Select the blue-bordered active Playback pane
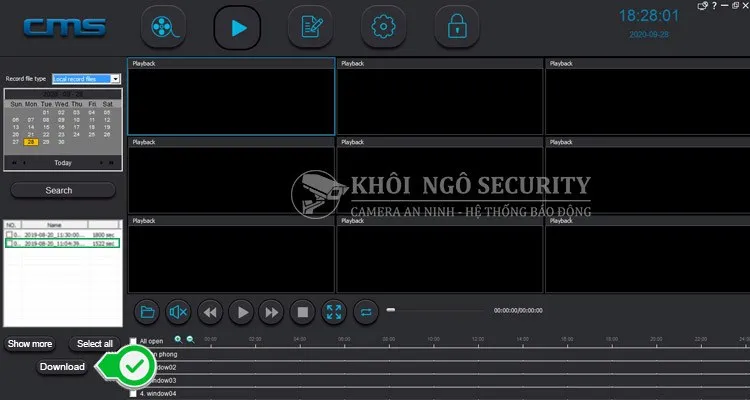Viewport: 750px width, 400px height. pyautogui.click(x=231, y=96)
